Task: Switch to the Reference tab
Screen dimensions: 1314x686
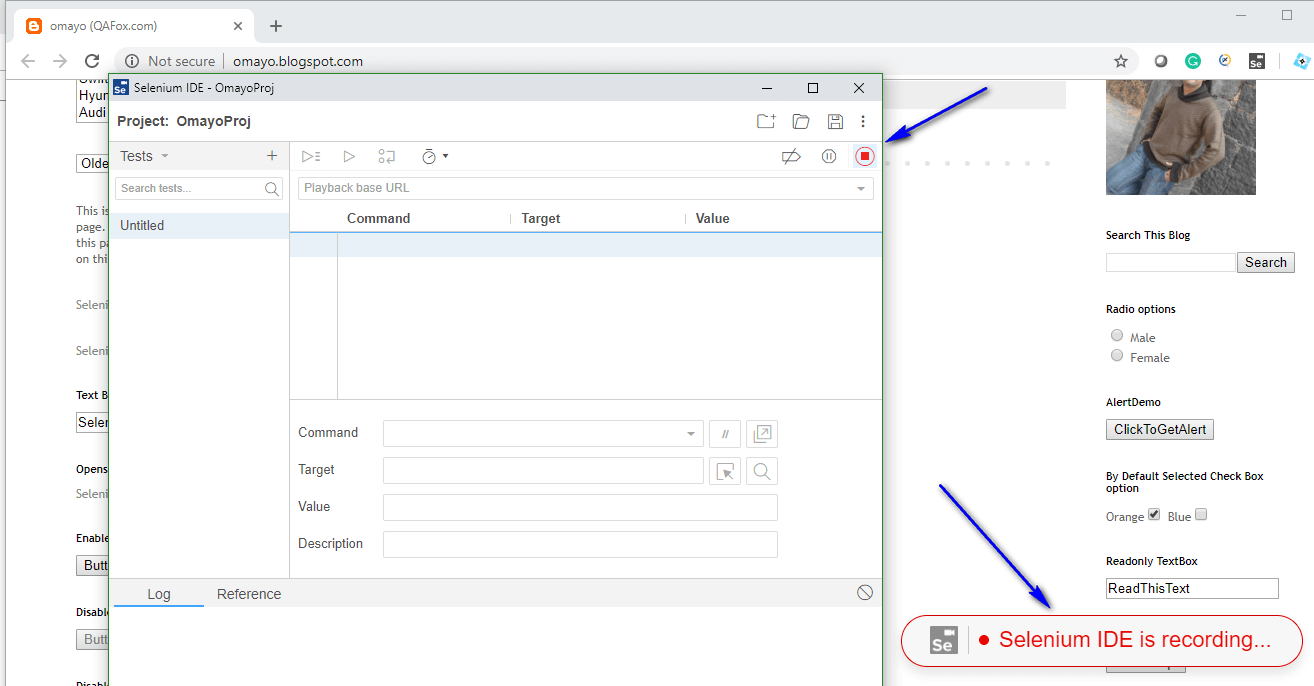Action: tap(248, 593)
